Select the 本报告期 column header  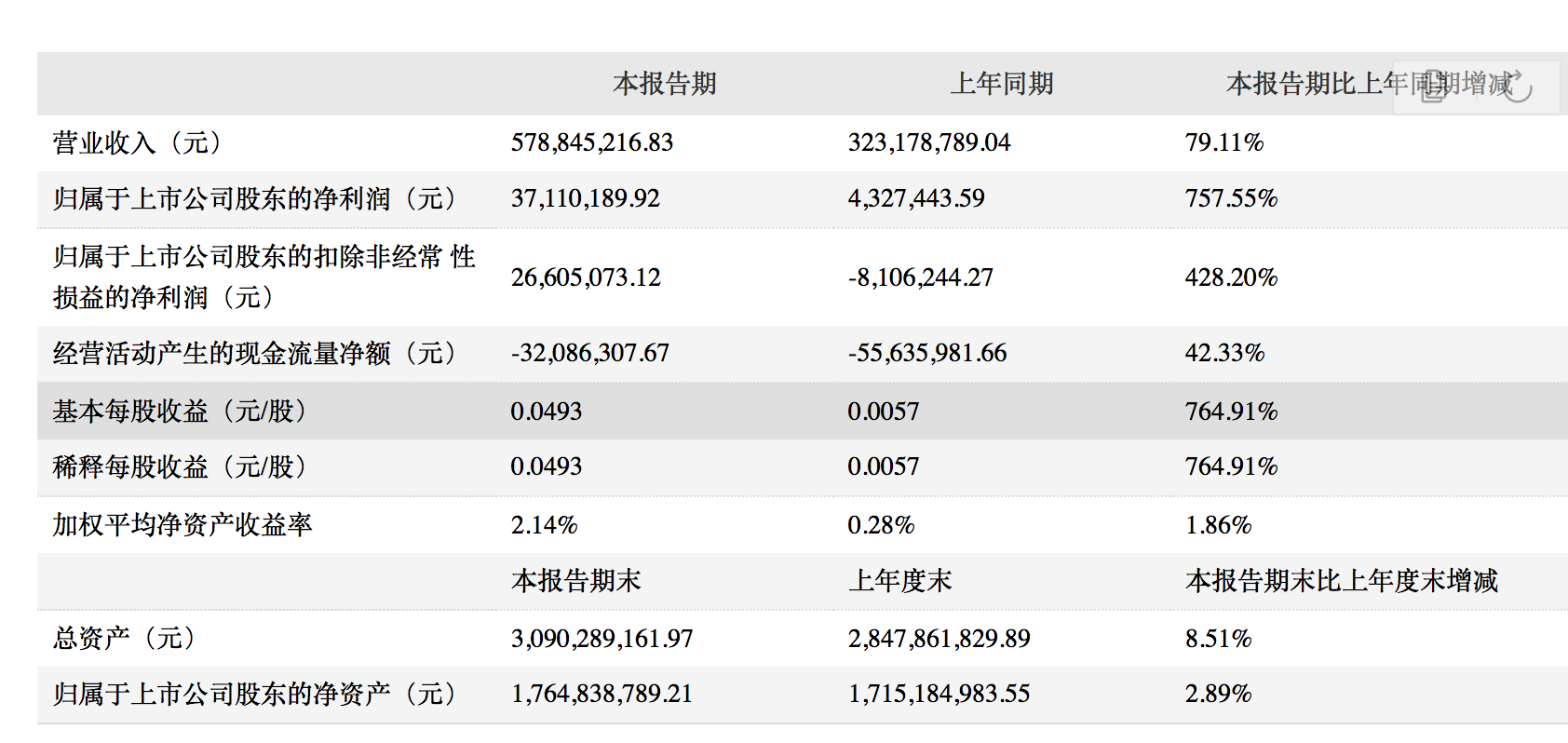point(665,84)
